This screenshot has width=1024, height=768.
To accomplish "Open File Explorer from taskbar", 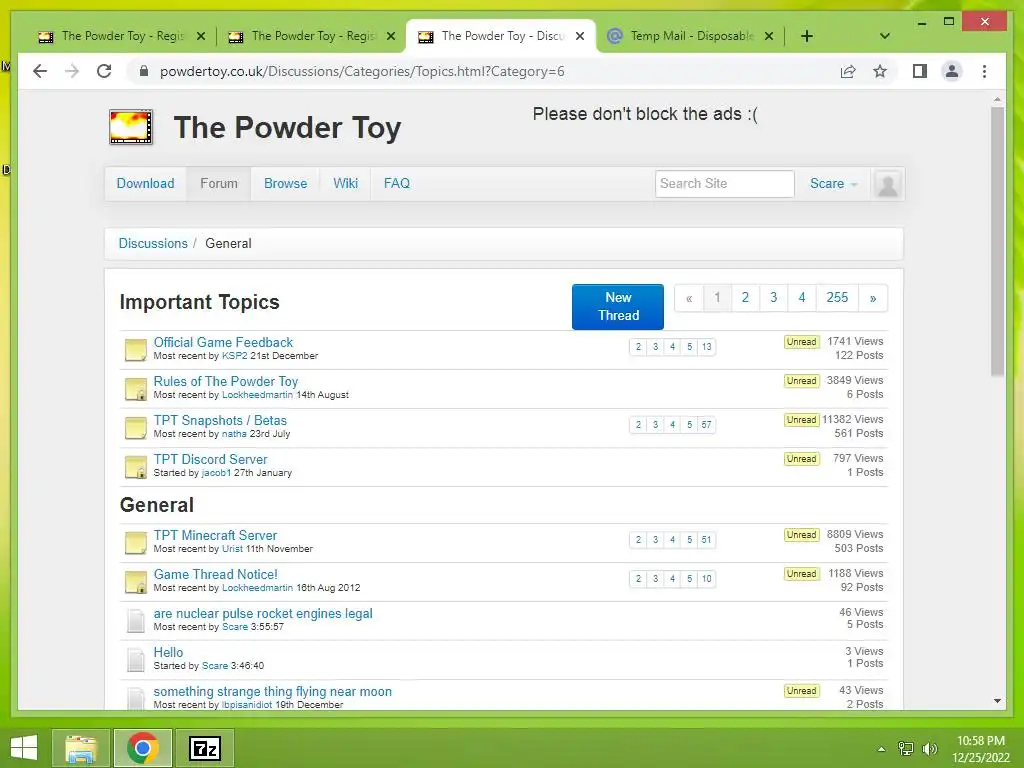I will click(81, 748).
